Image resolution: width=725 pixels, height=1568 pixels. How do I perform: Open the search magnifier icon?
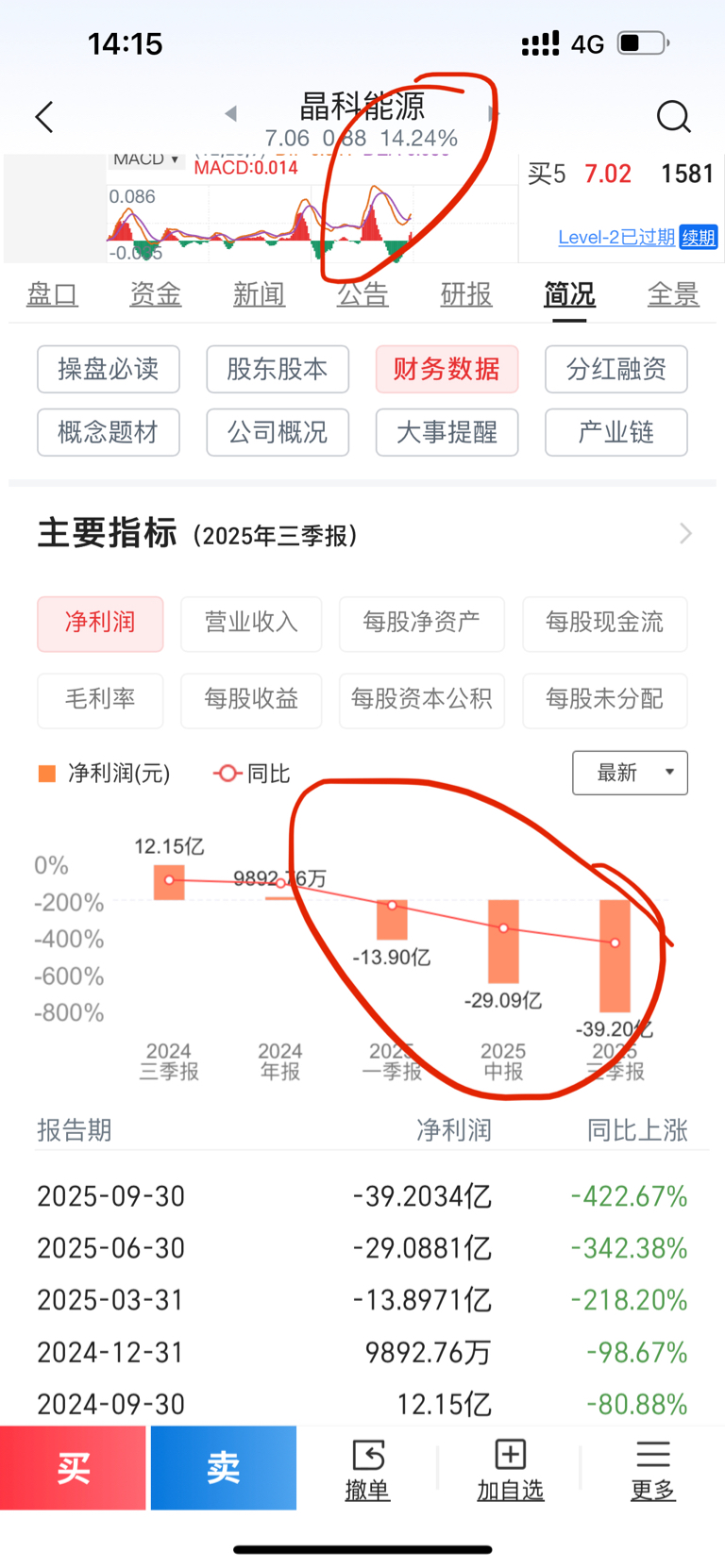coord(673,117)
